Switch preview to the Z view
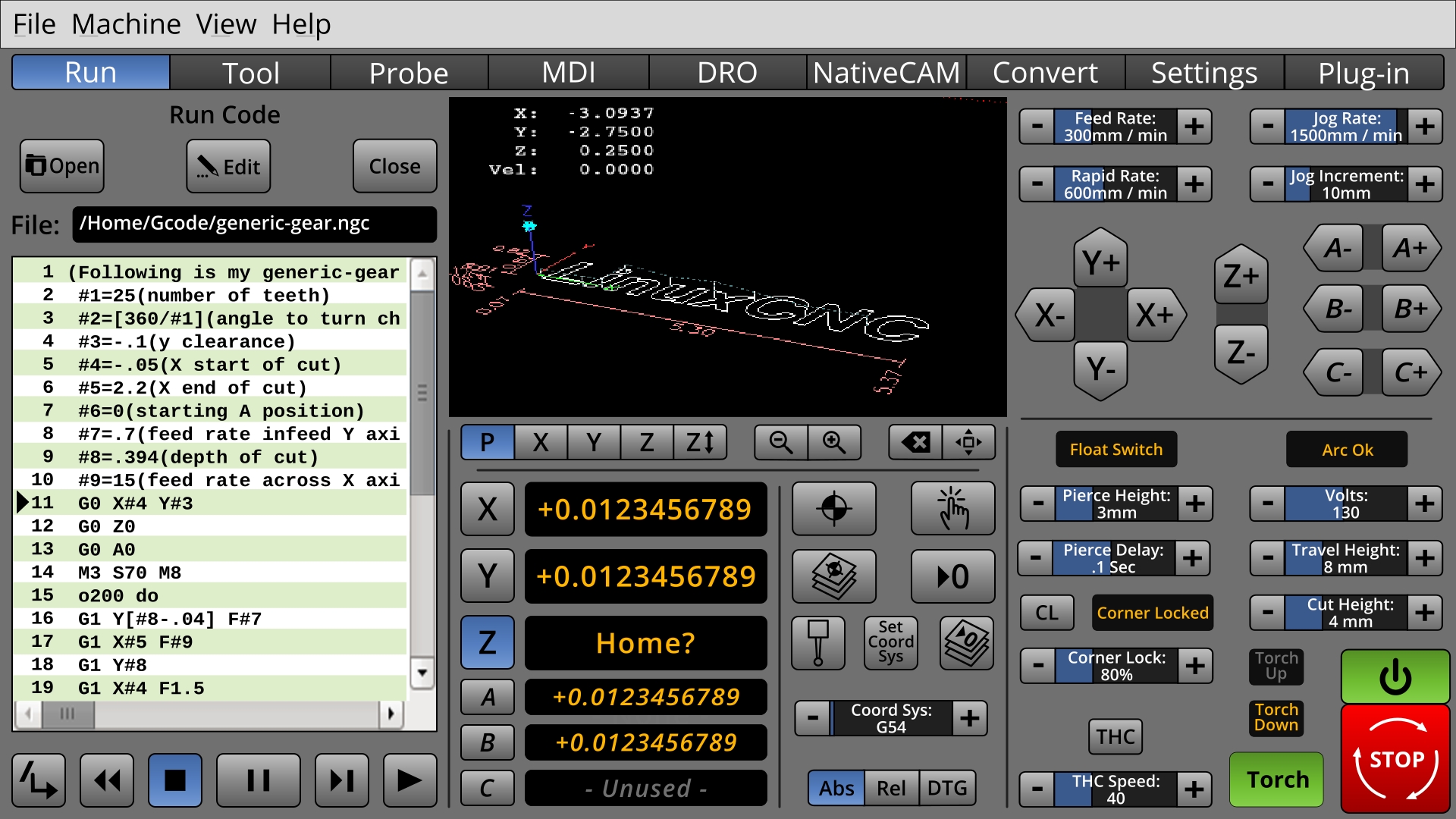 tap(647, 442)
